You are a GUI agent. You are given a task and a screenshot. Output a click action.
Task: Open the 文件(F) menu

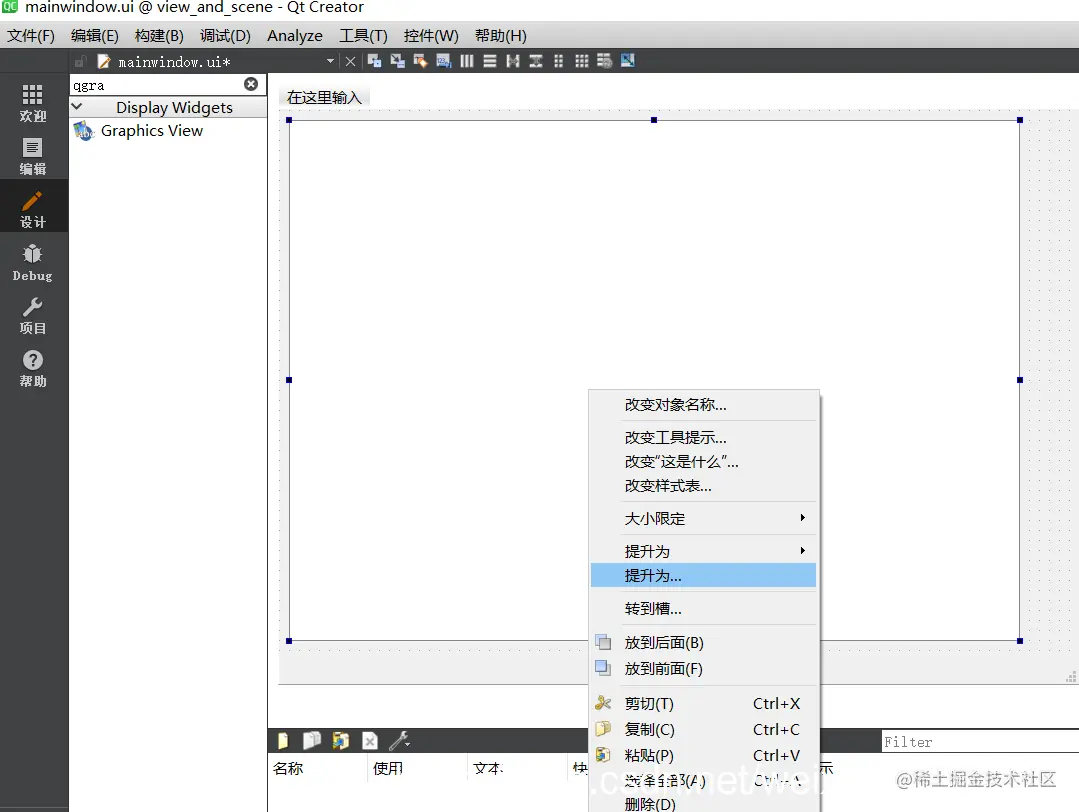pos(31,36)
